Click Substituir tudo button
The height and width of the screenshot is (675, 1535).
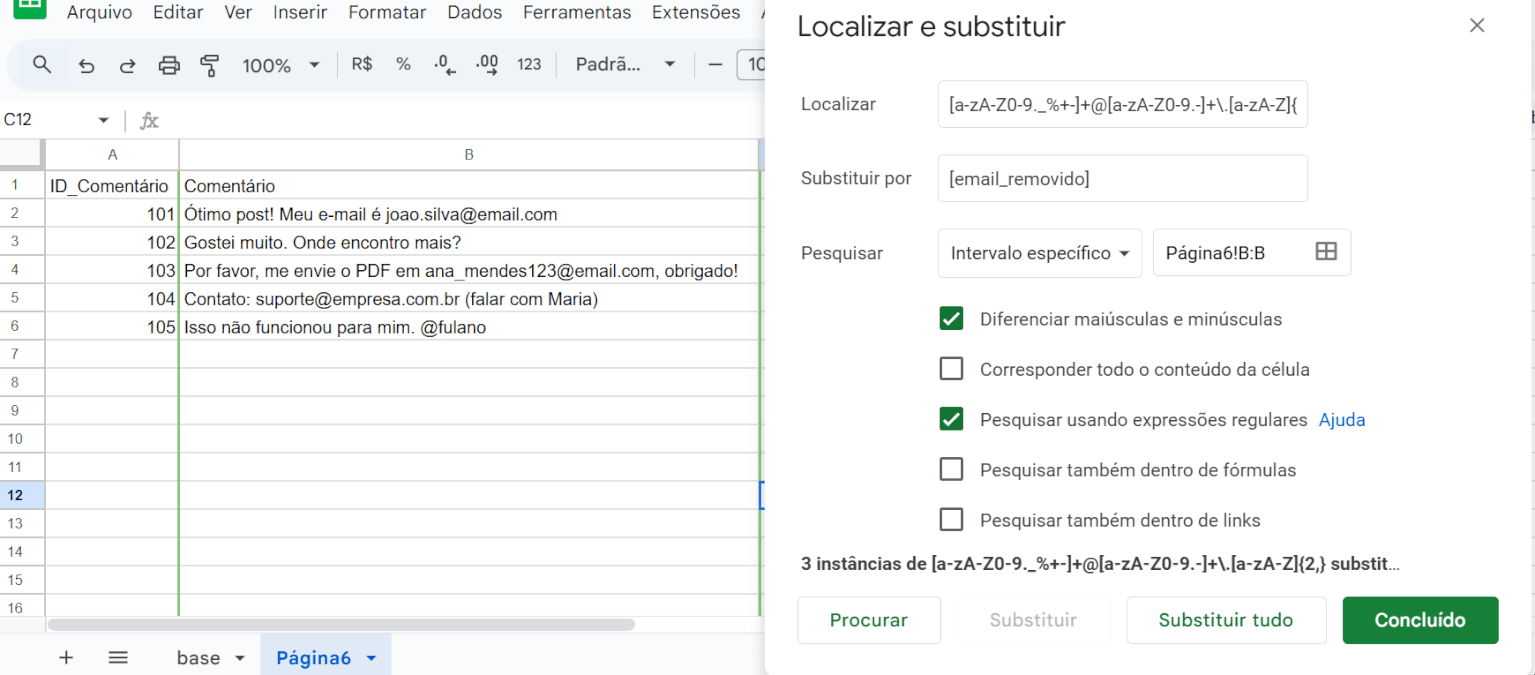[x=1226, y=620]
